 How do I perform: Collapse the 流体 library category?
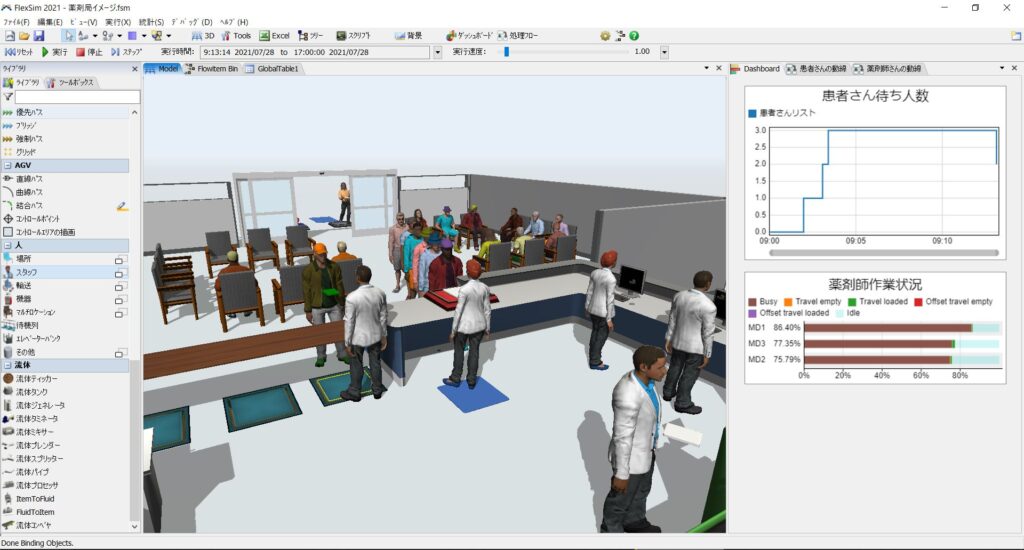click(8, 365)
